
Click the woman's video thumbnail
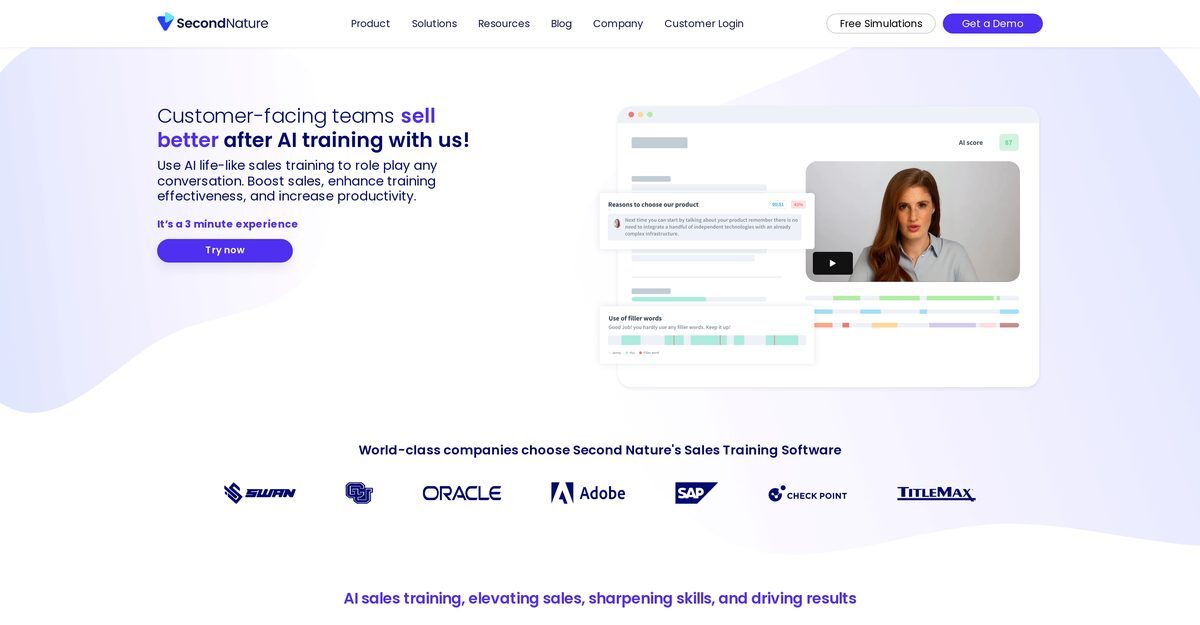click(x=913, y=221)
